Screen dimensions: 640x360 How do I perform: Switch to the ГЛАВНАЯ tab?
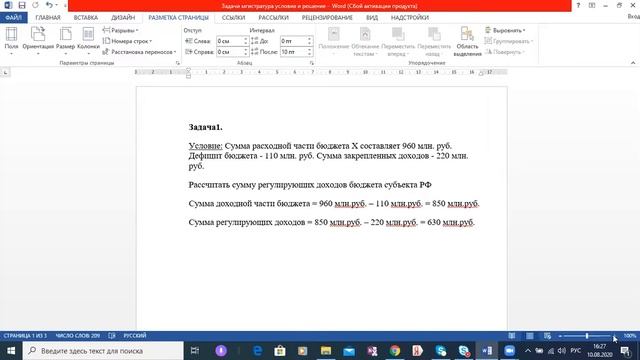coord(48,18)
